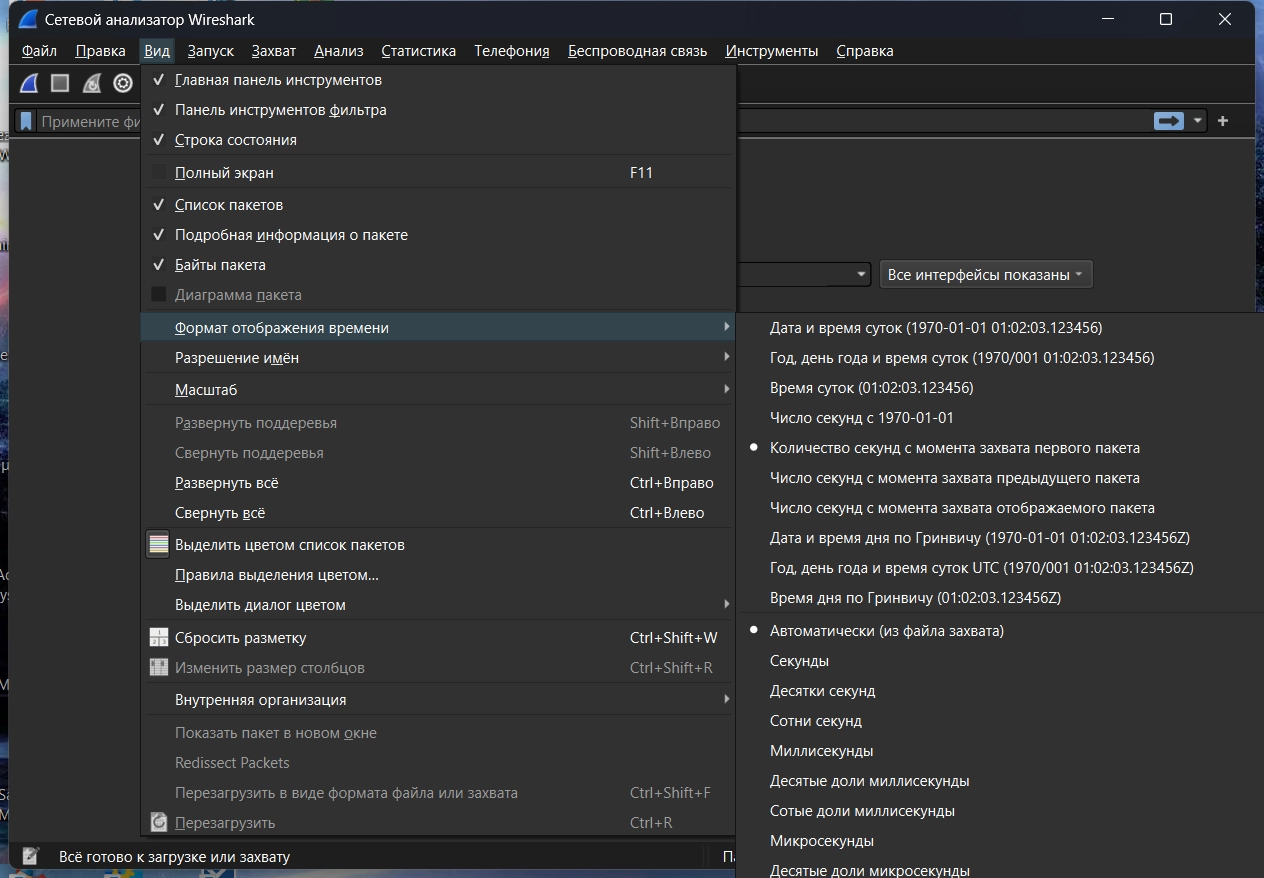Image resolution: width=1264 pixels, height=878 pixels.
Task: Open the 'Телефония' menu
Action: (511, 51)
